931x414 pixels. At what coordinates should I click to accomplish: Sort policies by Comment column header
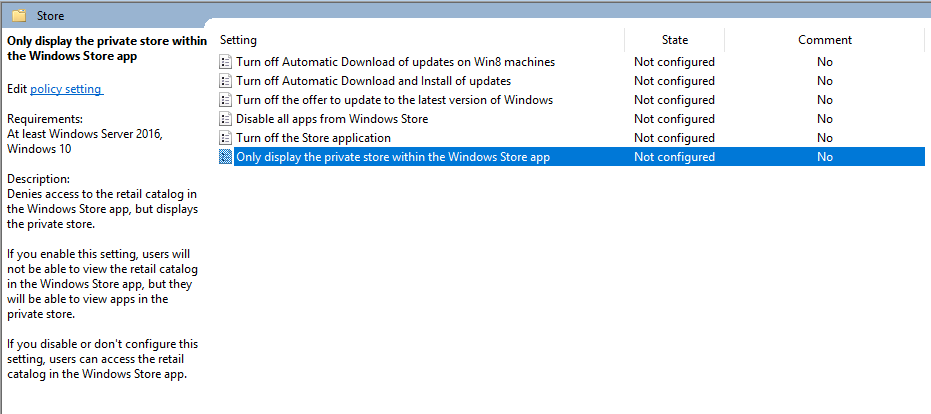pyautogui.click(x=824, y=40)
